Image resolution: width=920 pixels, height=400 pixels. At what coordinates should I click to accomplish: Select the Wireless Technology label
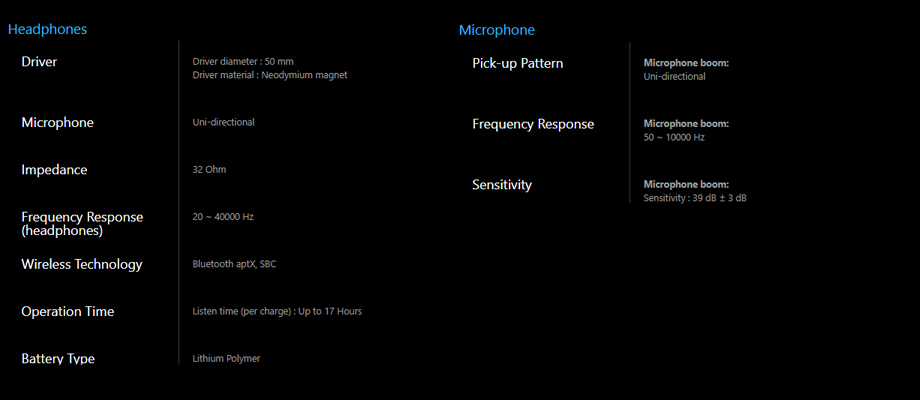pyautogui.click(x=82, y=265)
